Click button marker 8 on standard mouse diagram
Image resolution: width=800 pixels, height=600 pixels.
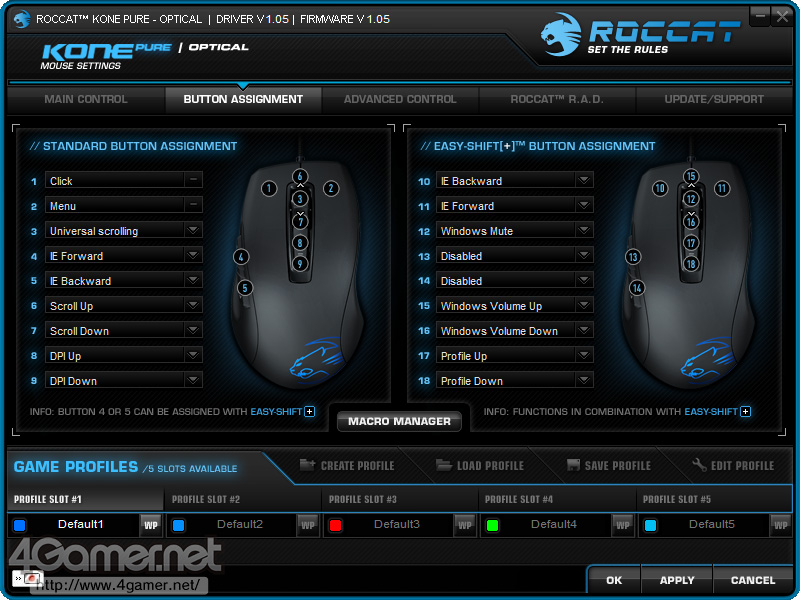(300, 243)
